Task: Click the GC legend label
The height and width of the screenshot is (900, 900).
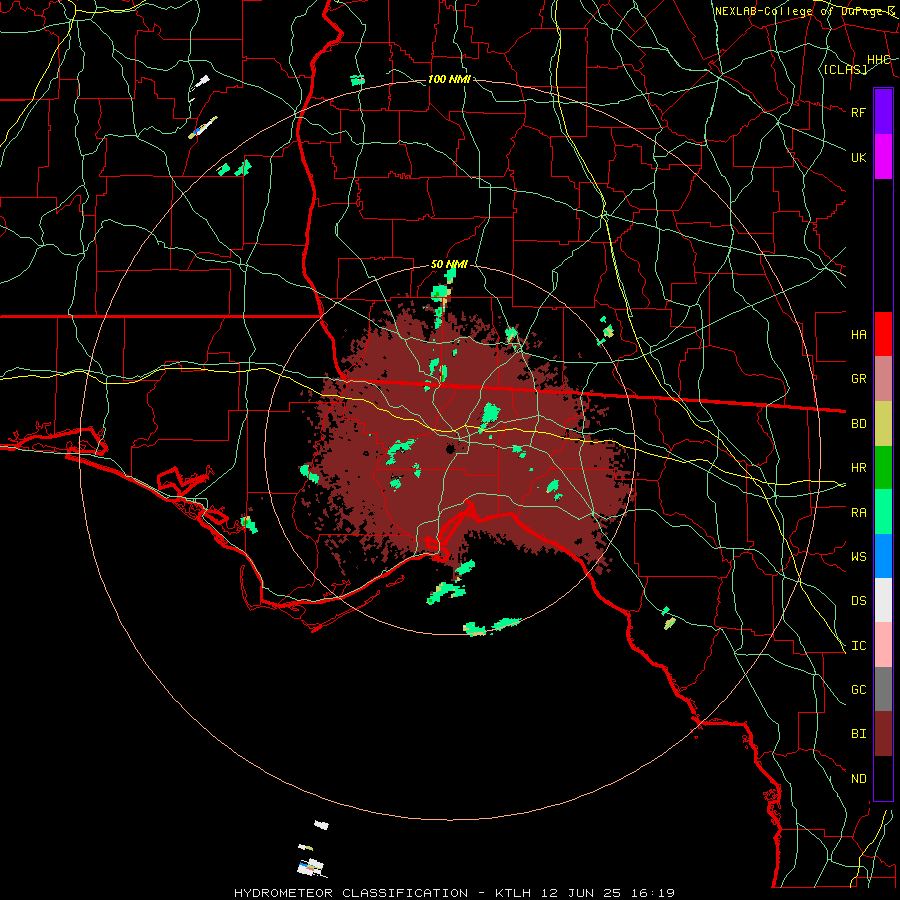Action: [859, 690]
